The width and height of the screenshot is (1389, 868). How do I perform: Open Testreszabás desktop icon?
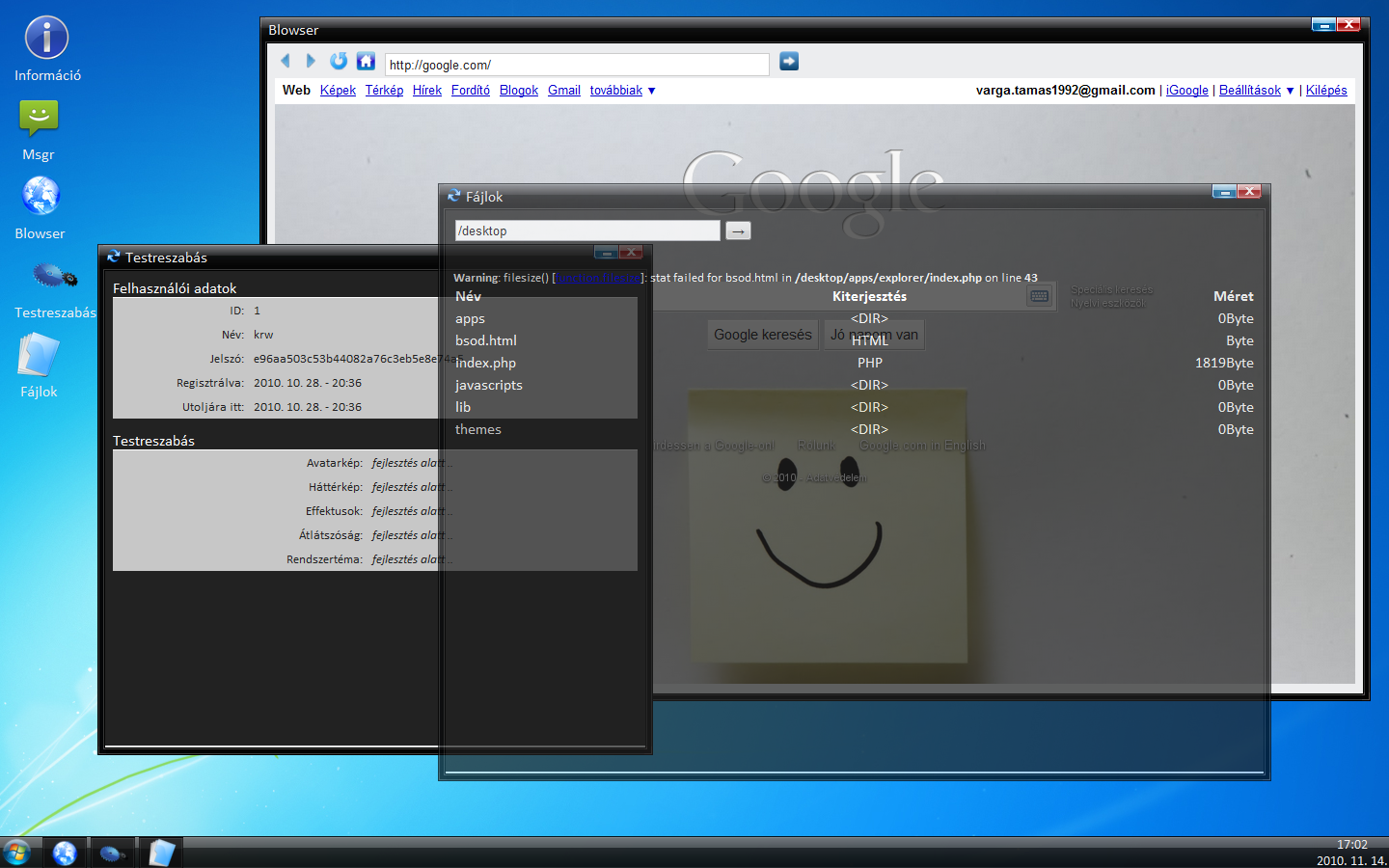[54, 278]
